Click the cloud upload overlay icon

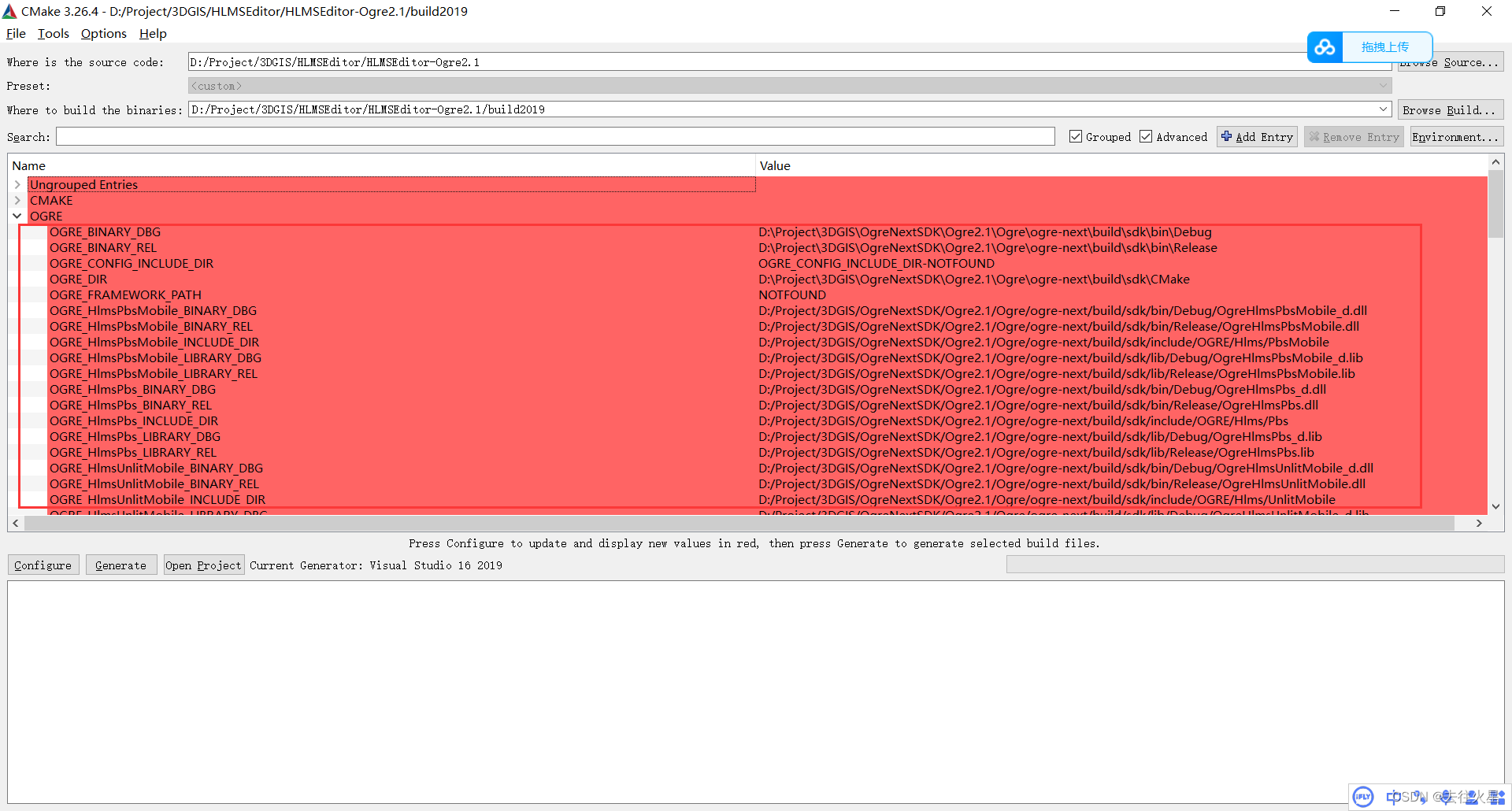[1325, 47]
